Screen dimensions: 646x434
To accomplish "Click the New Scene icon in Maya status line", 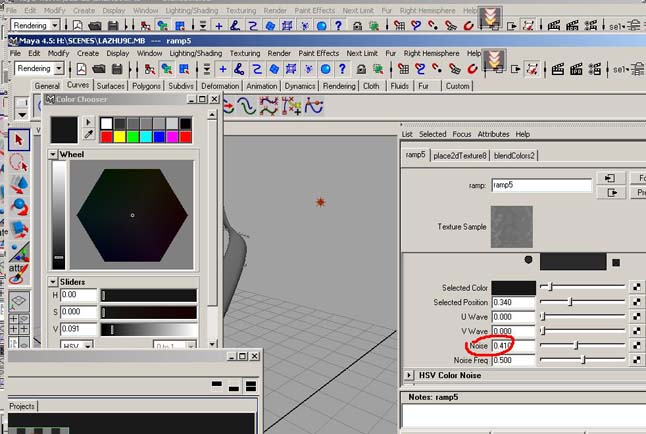I will coord(81,69).
